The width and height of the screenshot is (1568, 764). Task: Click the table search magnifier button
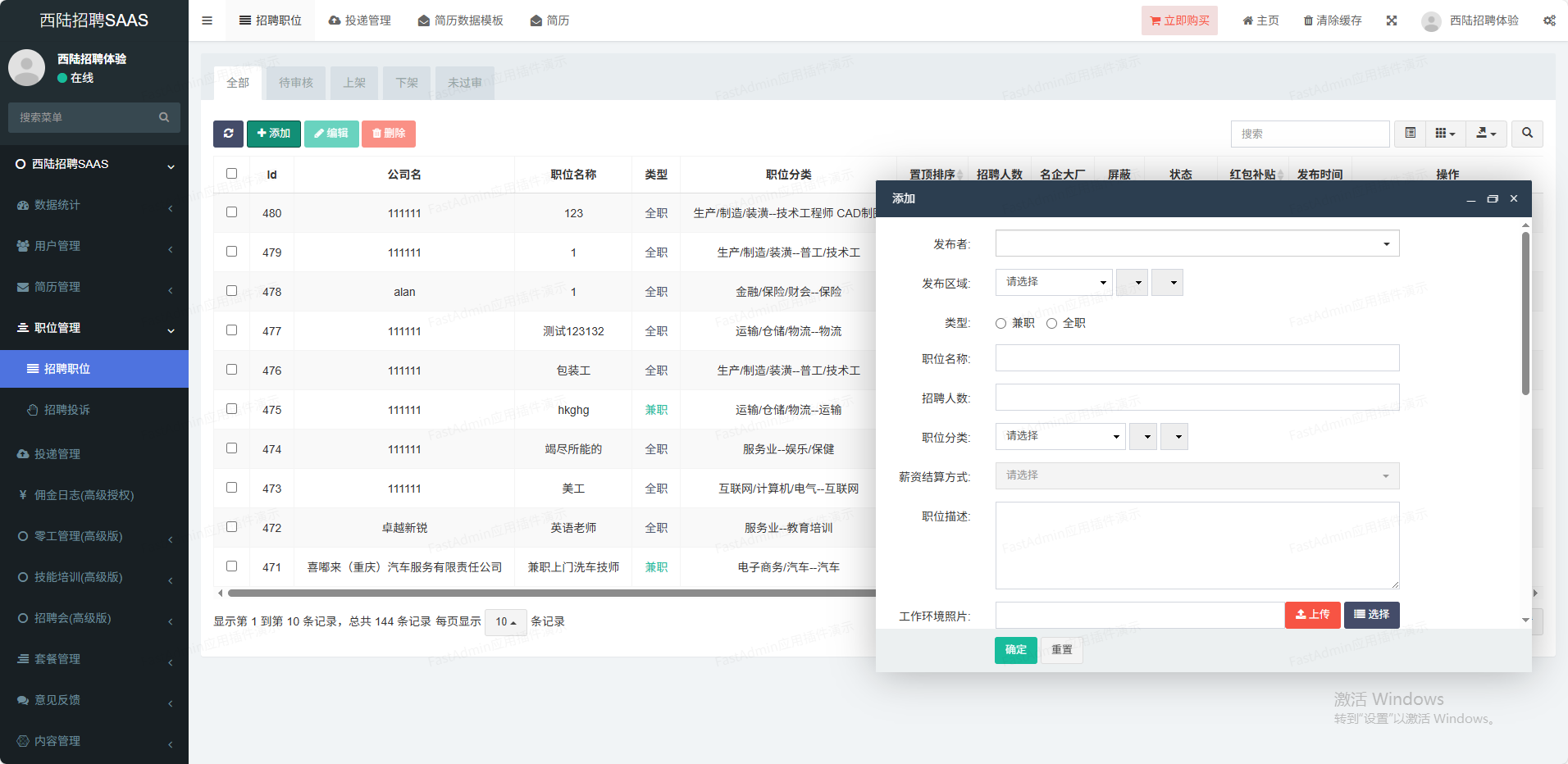point(1527,134)
